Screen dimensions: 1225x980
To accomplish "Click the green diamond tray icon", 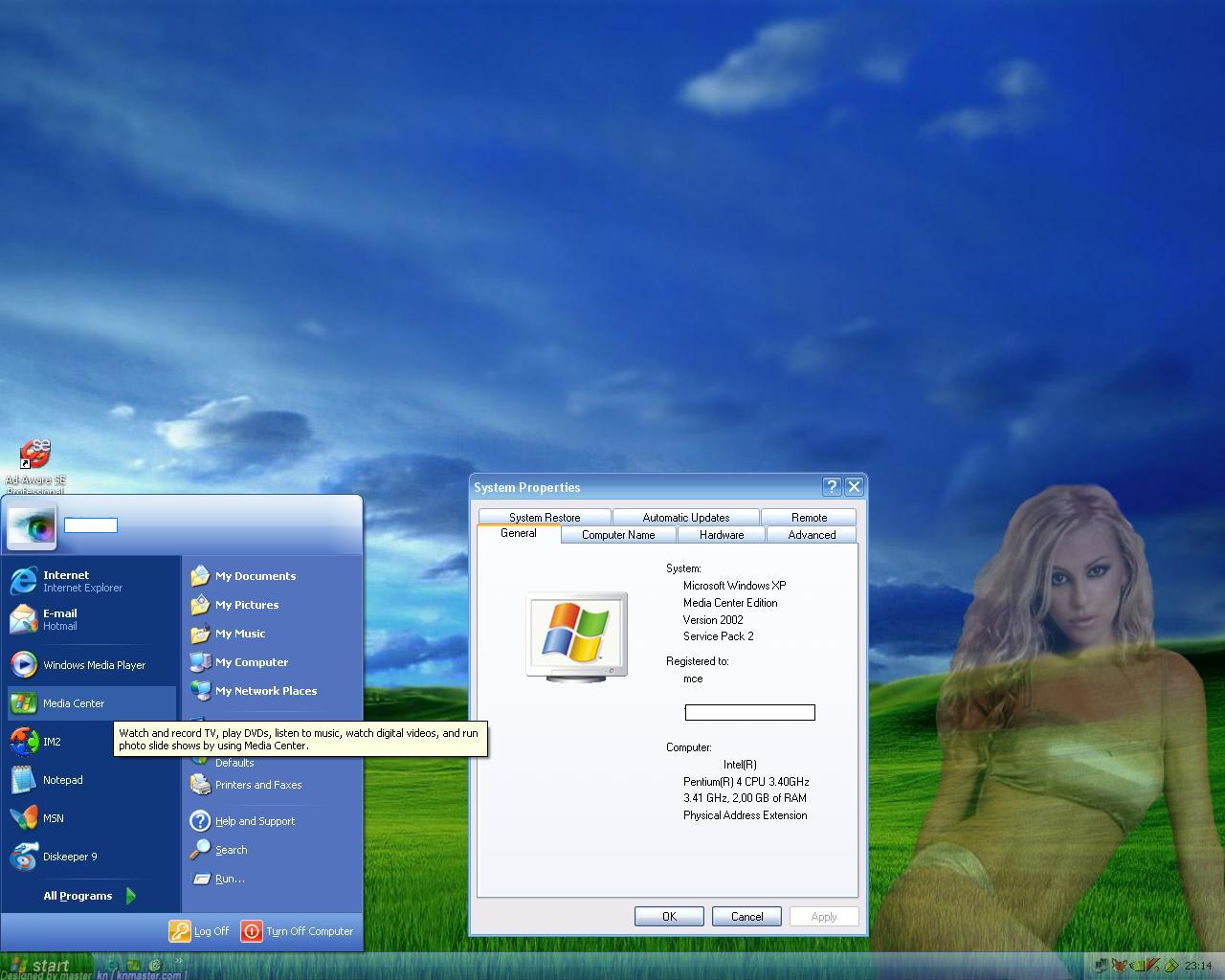I will 1172,966.
